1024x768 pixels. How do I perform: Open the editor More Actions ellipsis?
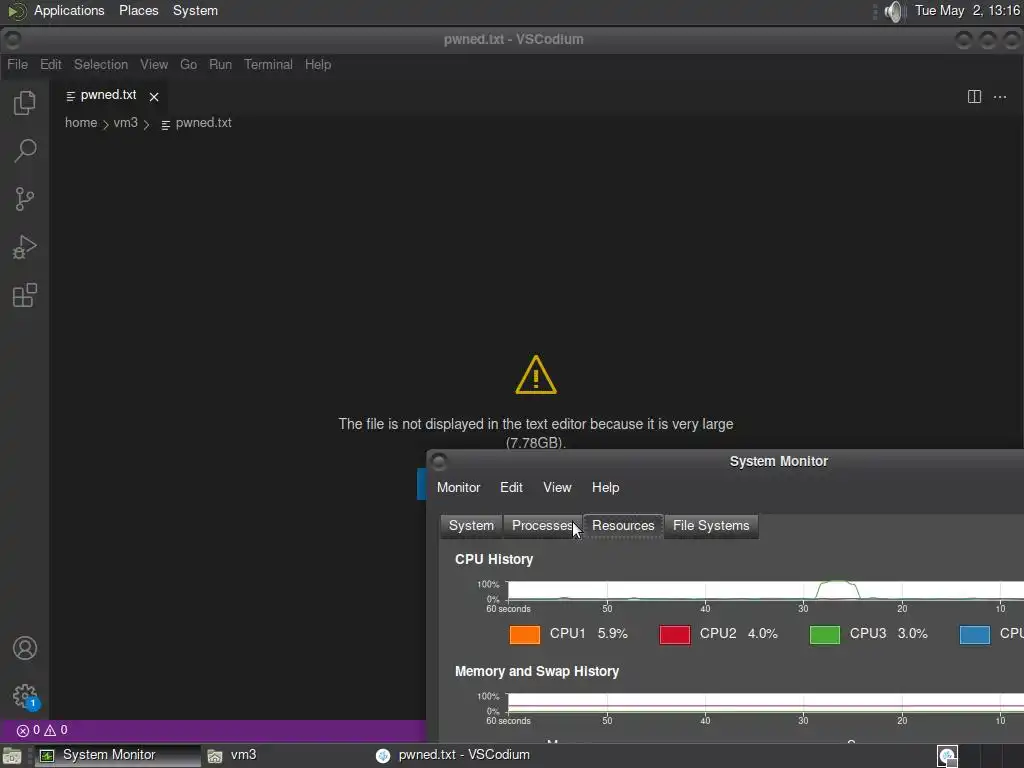(x=999, y=97)
